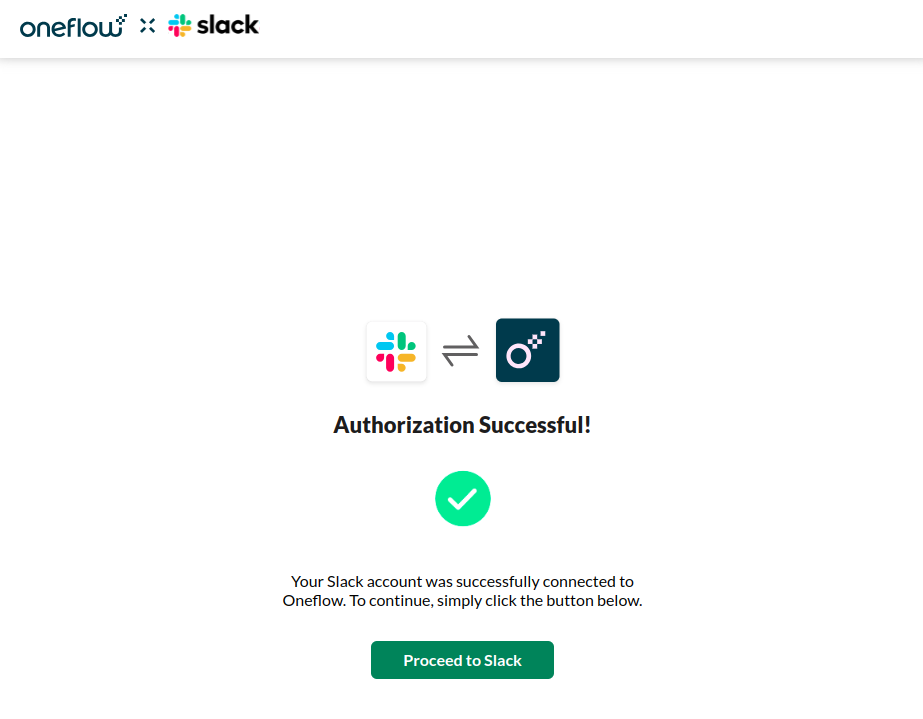The image size is (923, 719).
Task: Click the Slack wordmark in the header
Action: pyautogui.click(x=227, y=26)
